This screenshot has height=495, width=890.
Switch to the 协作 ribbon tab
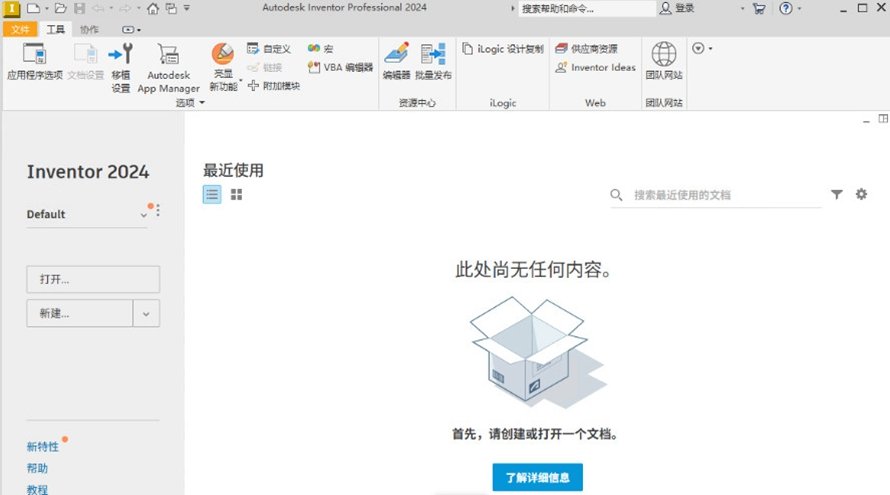(x=89, y=30)
